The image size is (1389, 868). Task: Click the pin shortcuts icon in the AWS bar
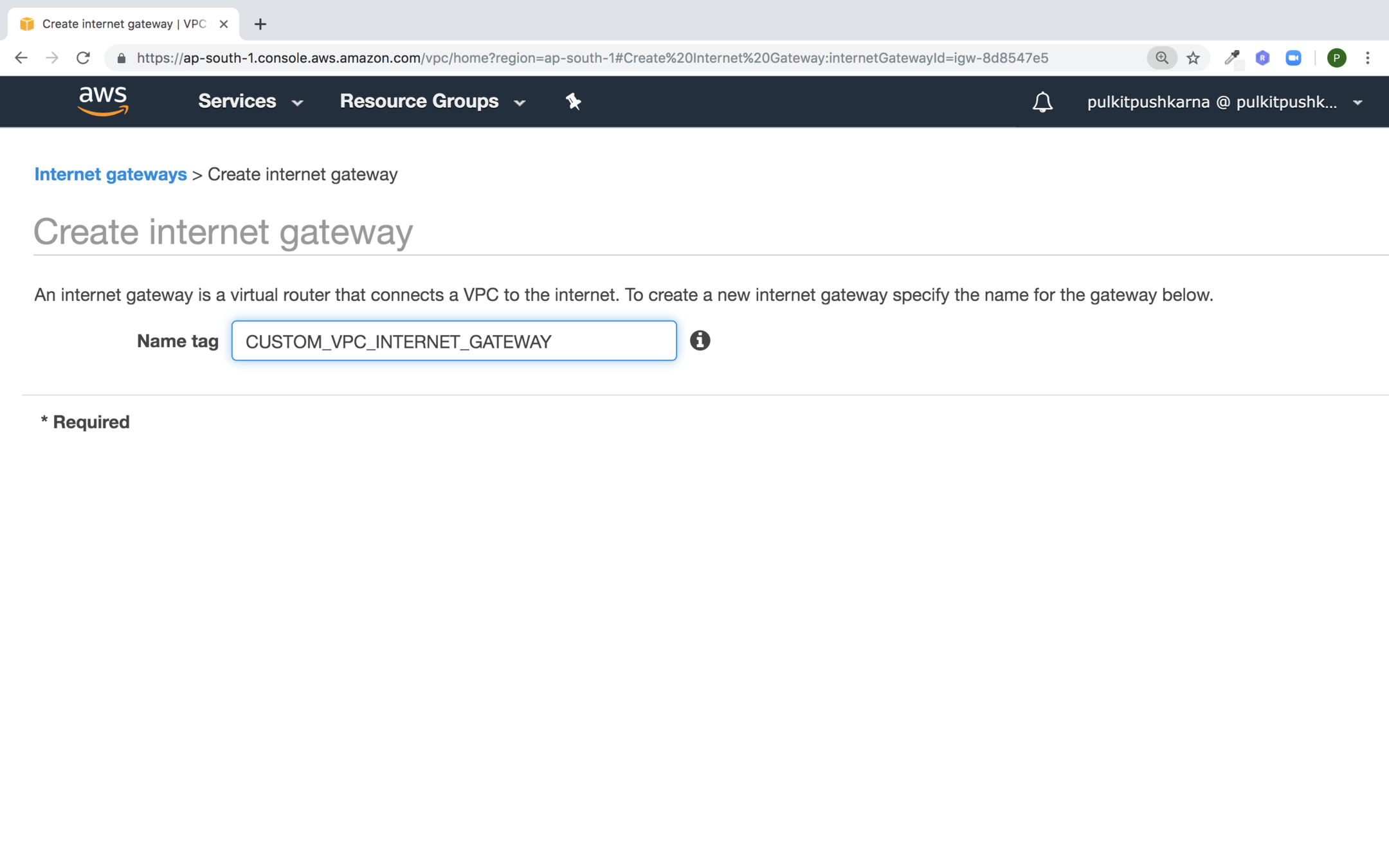[573, 102]
